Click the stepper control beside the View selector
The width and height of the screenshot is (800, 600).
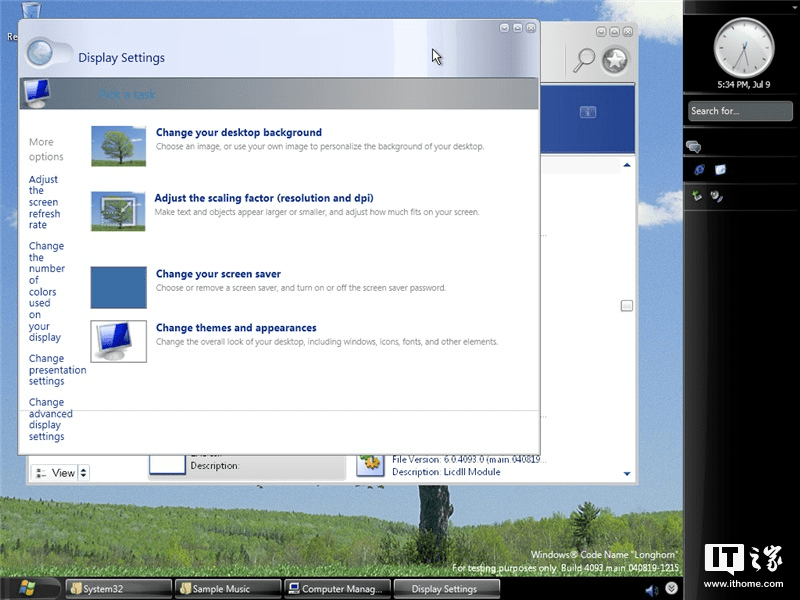[x=84, y=472]
